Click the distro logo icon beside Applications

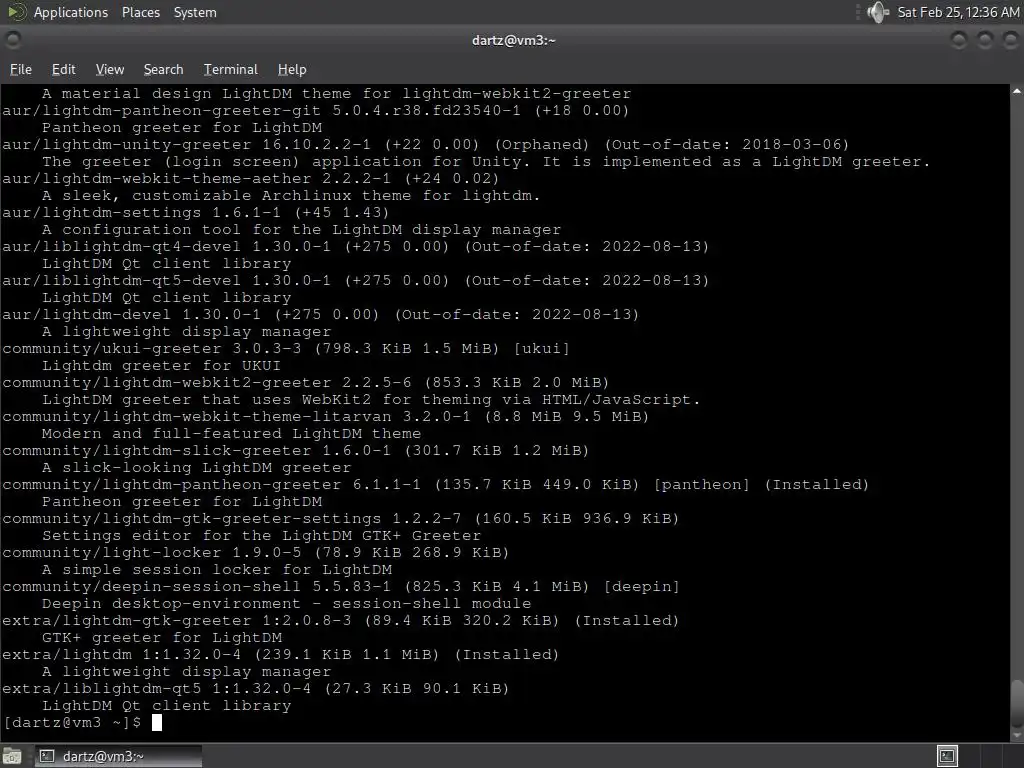(17, 12)
